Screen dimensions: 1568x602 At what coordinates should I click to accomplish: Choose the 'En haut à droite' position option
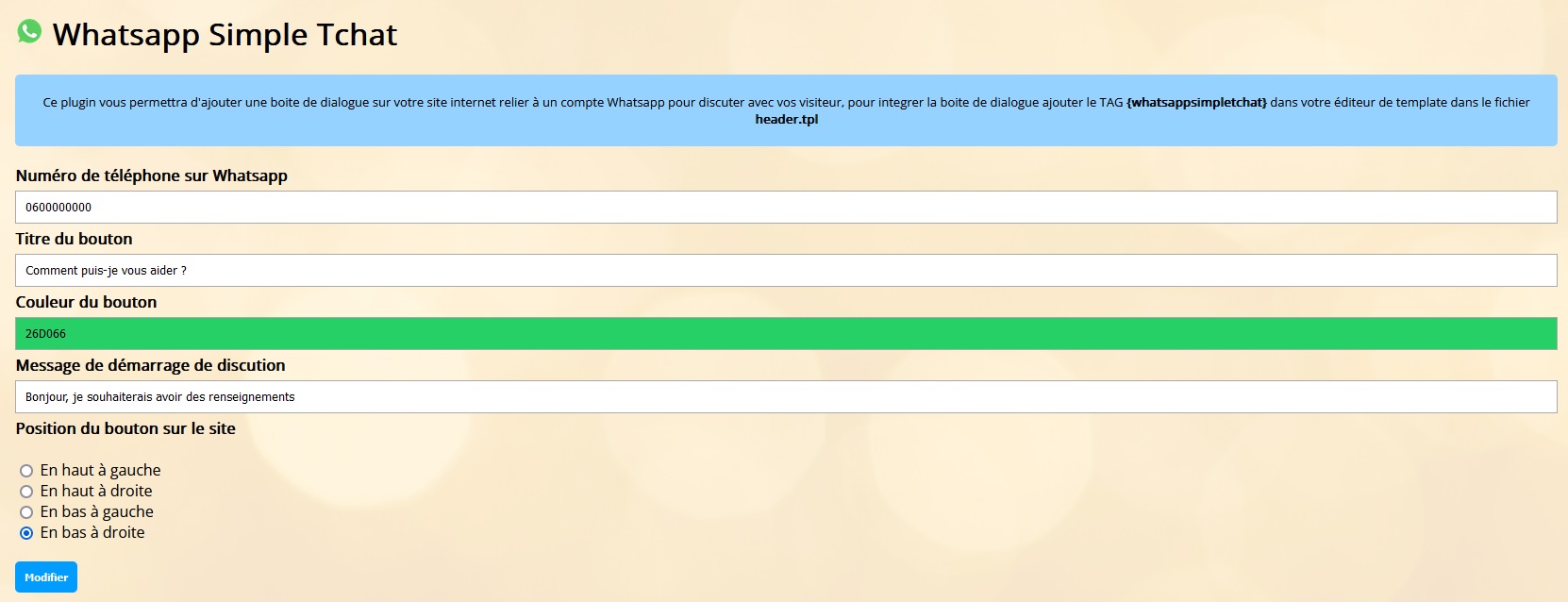pyautogui.click(x=26, y=492)
